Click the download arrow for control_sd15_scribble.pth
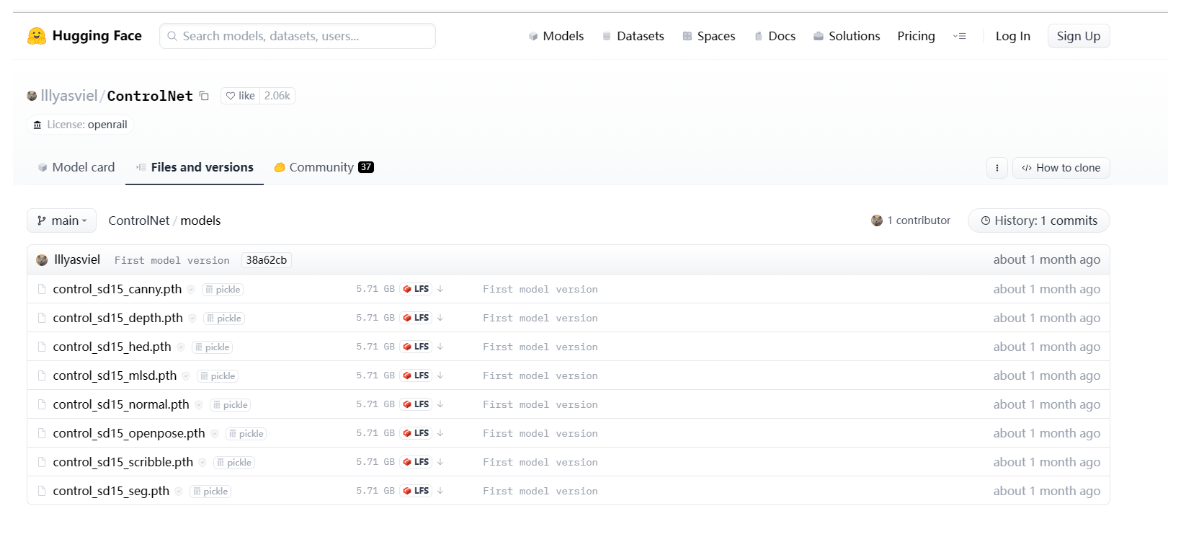1194x535 pixels. [x=440, y=462]
